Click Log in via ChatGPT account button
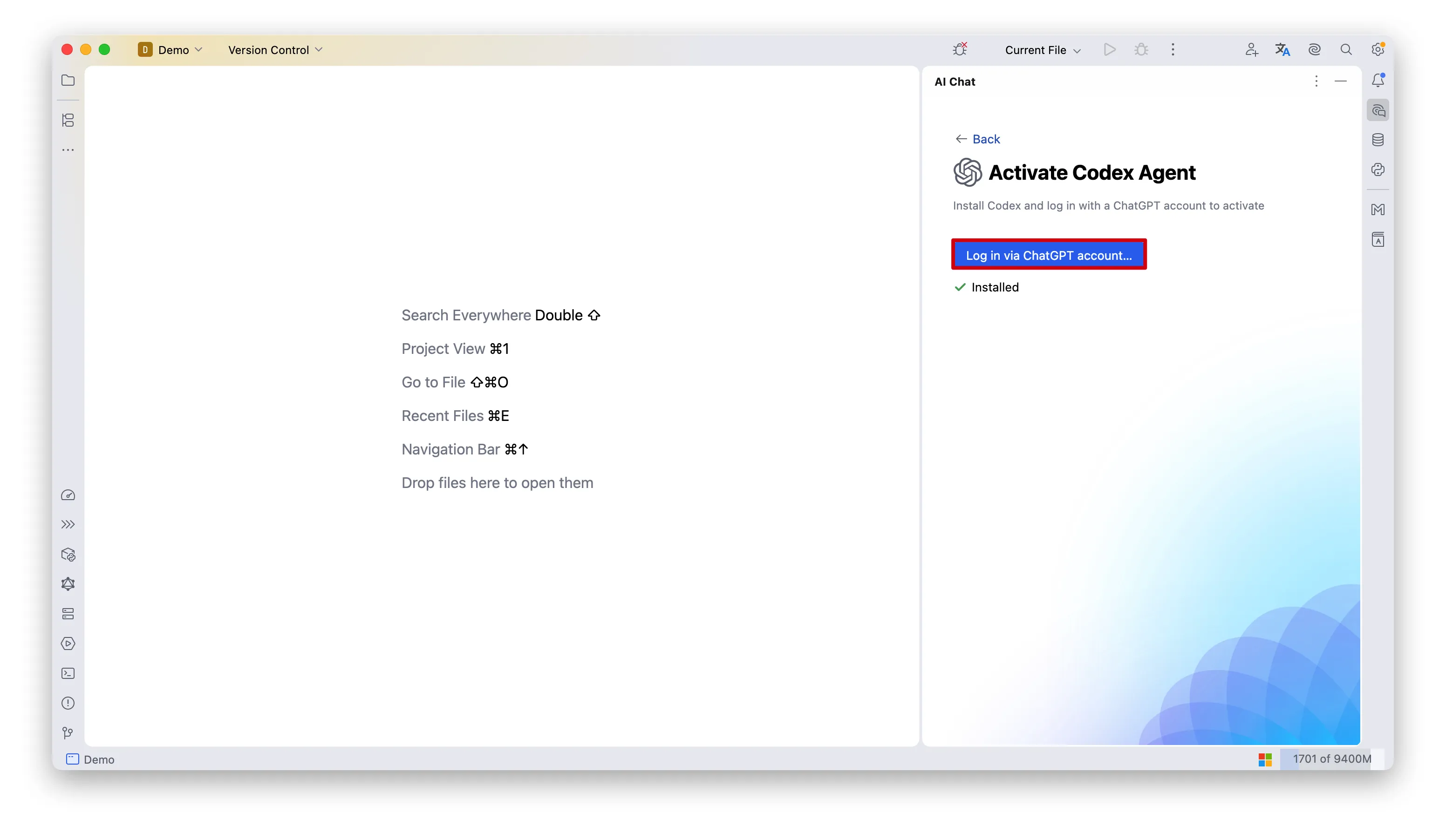 (x=1049, y=255)
